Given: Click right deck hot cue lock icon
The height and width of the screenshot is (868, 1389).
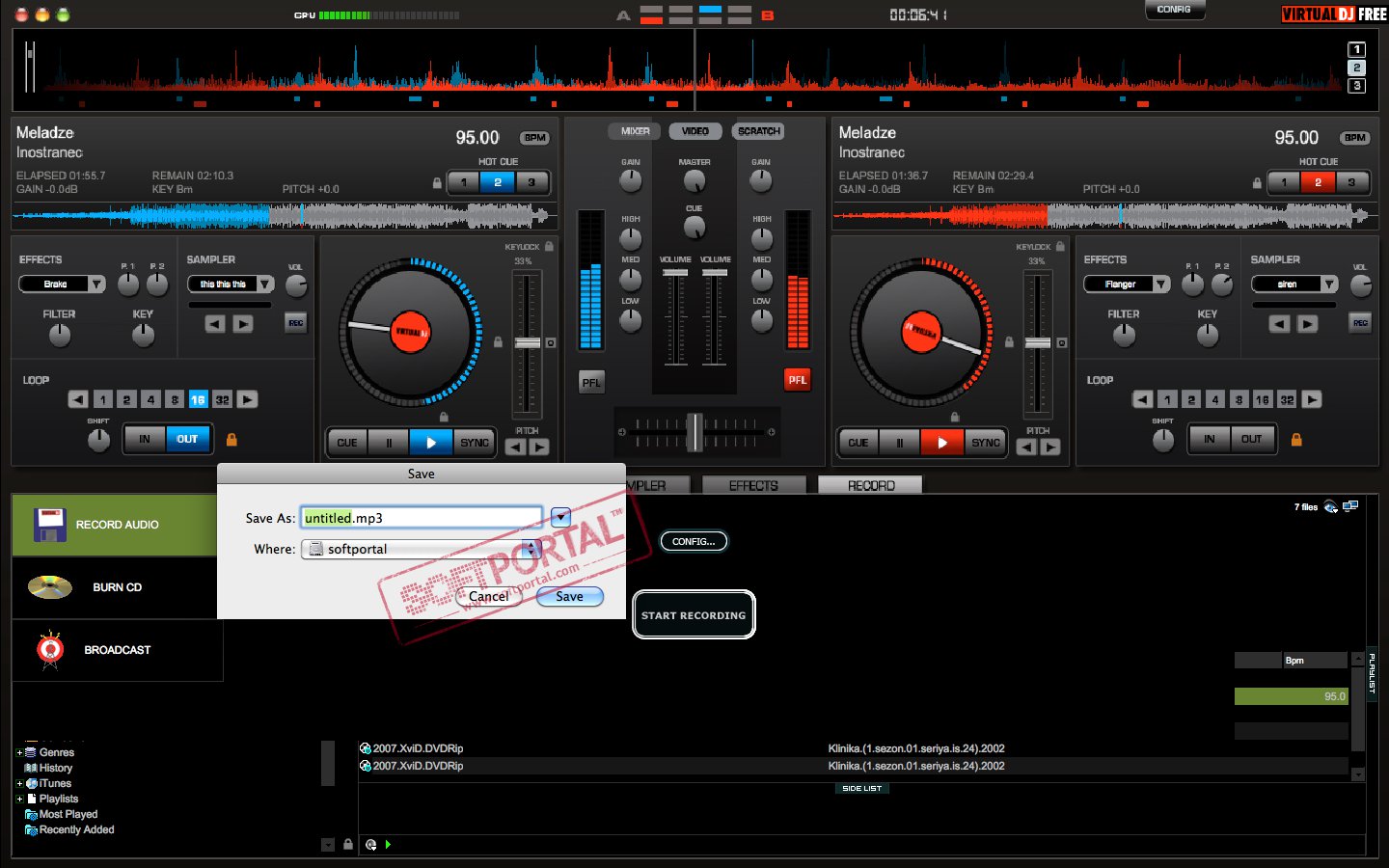Looking at the screenshot, I should [x=1257, y=182].
